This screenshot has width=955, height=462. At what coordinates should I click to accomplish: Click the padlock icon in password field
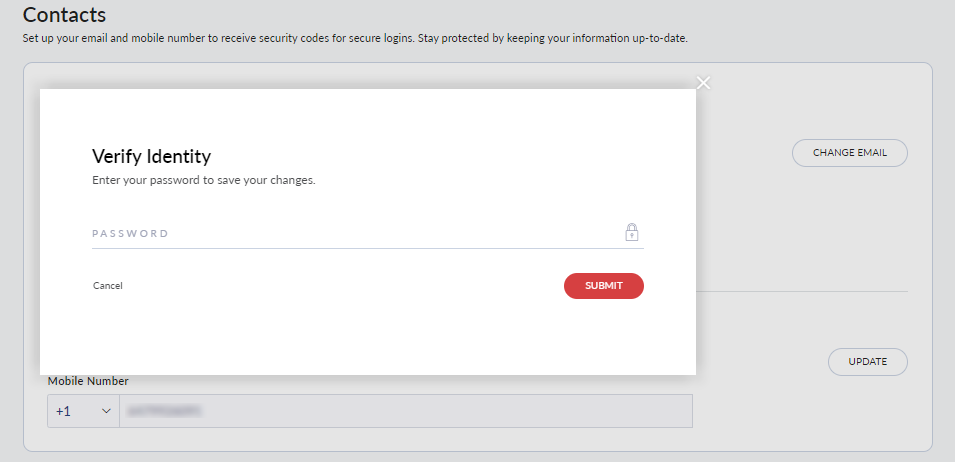click(632, 232)
